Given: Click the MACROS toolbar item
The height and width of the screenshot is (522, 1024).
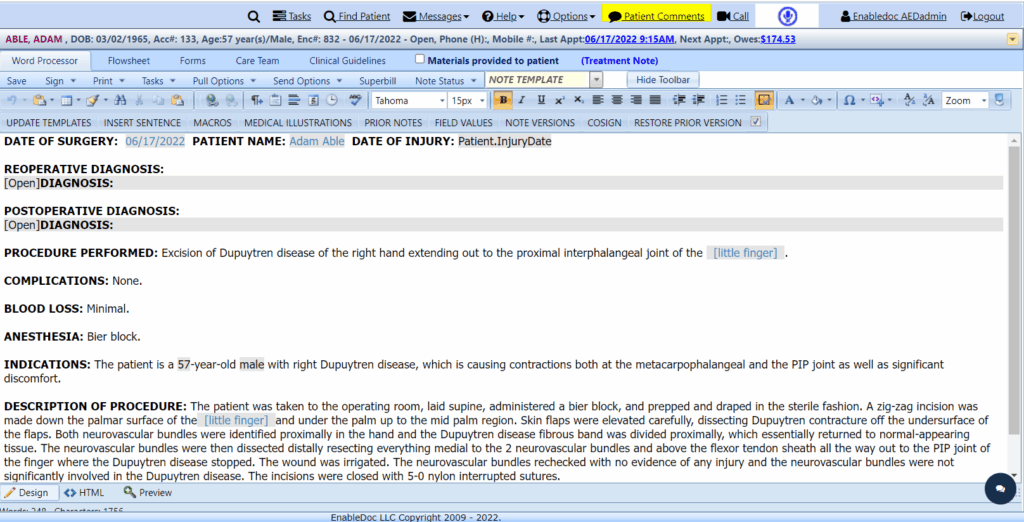Looking at the screenshot, I should coord(212,122).
